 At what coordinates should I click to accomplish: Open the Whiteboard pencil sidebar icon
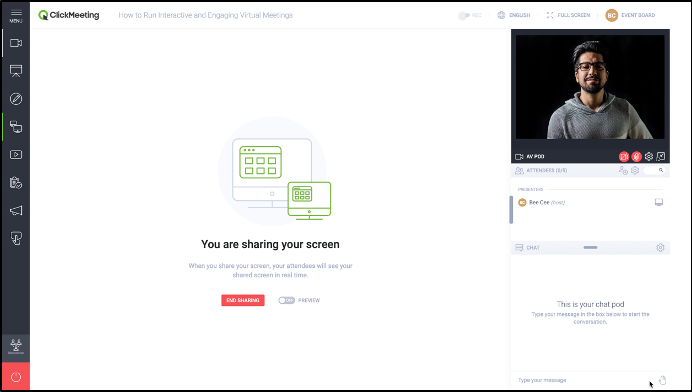click(16, 99)
